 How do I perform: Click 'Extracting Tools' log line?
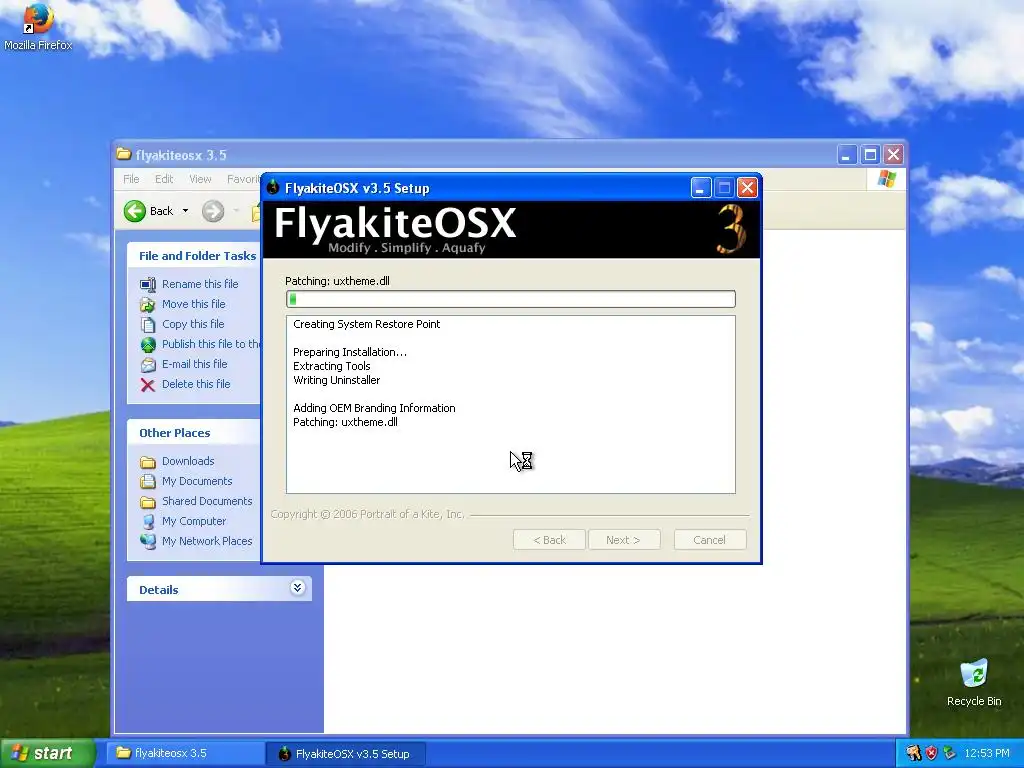[332, 366]
